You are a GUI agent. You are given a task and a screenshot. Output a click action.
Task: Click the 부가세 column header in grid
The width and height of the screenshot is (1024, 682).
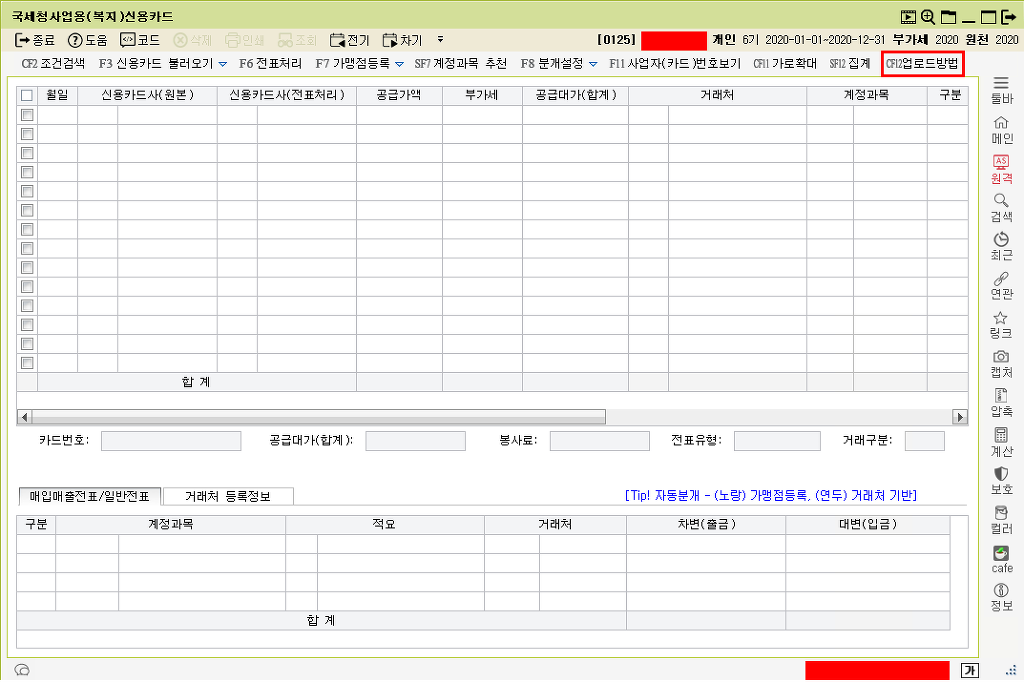point(482,95)
